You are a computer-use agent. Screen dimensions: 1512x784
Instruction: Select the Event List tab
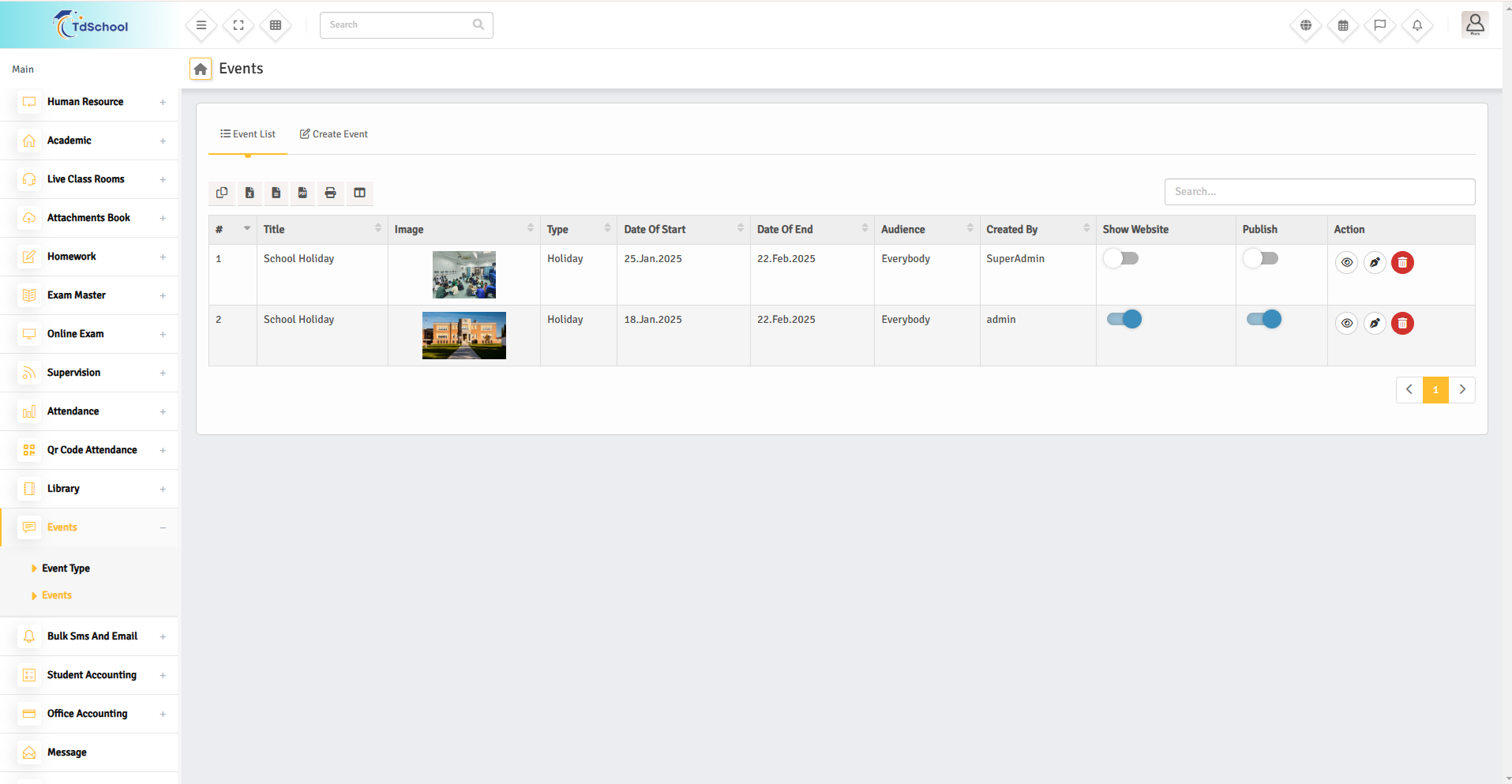click(248, 134)
